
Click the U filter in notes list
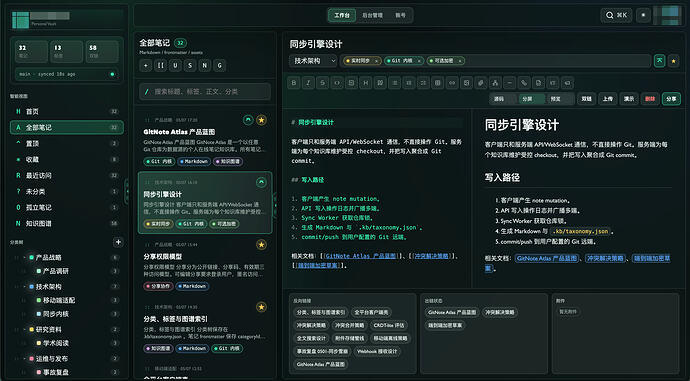(175, 66)
